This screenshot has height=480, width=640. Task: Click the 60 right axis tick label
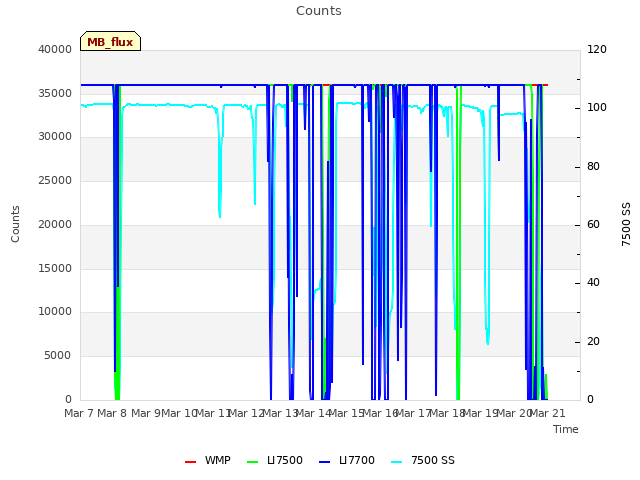[593, 224]
